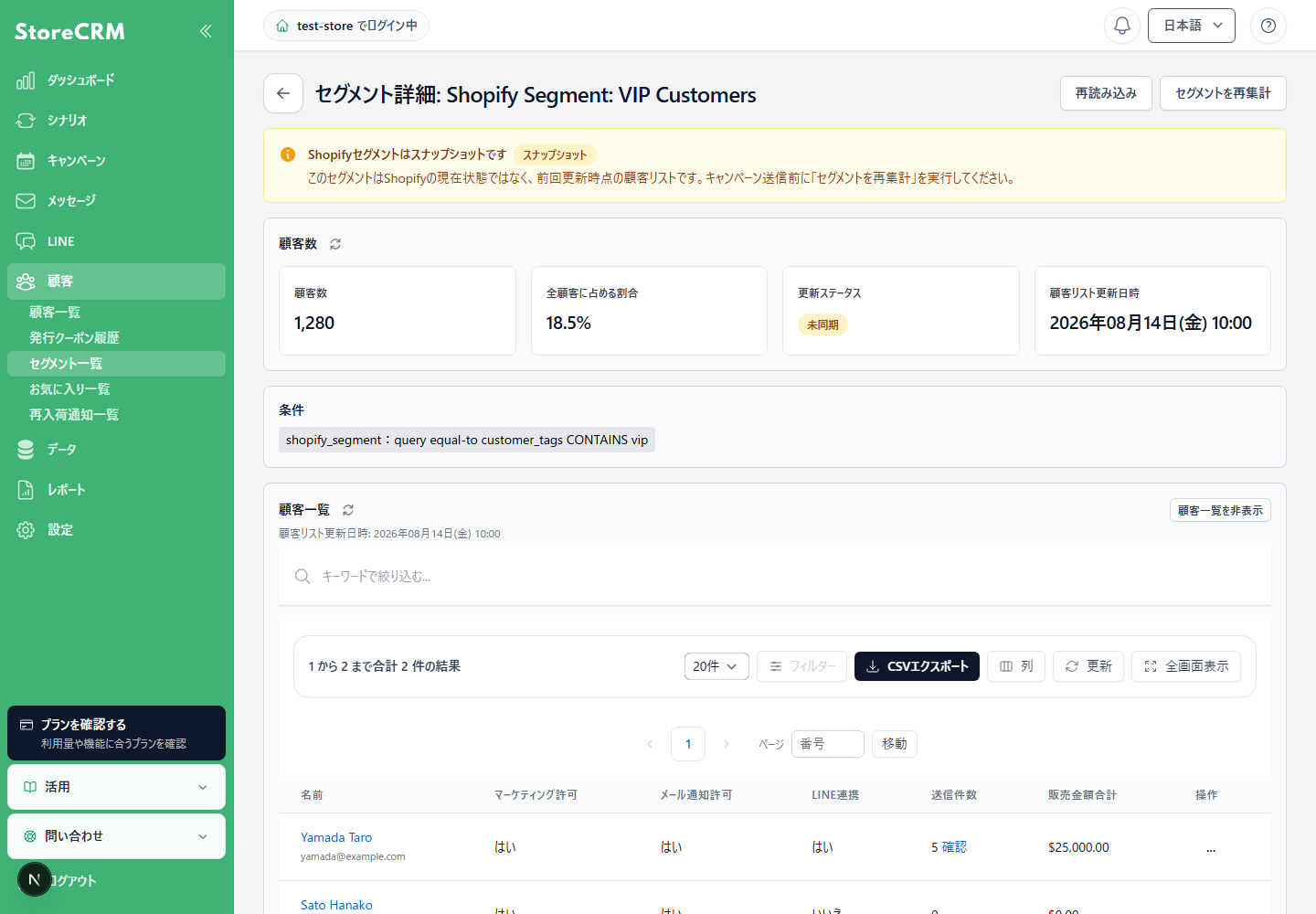Click the 移動 page jump button
The width and height of the screenshot is (1316, 914).
click(895, 744)
